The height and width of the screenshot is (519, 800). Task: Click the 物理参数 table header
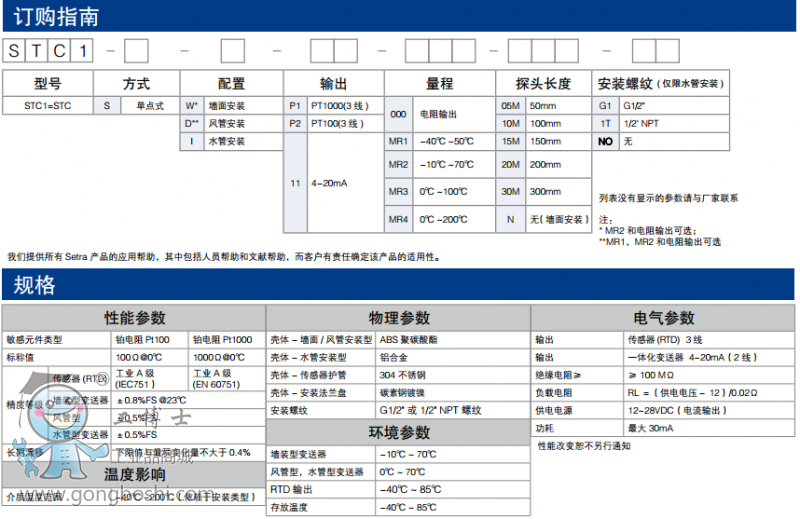(399, 318)
